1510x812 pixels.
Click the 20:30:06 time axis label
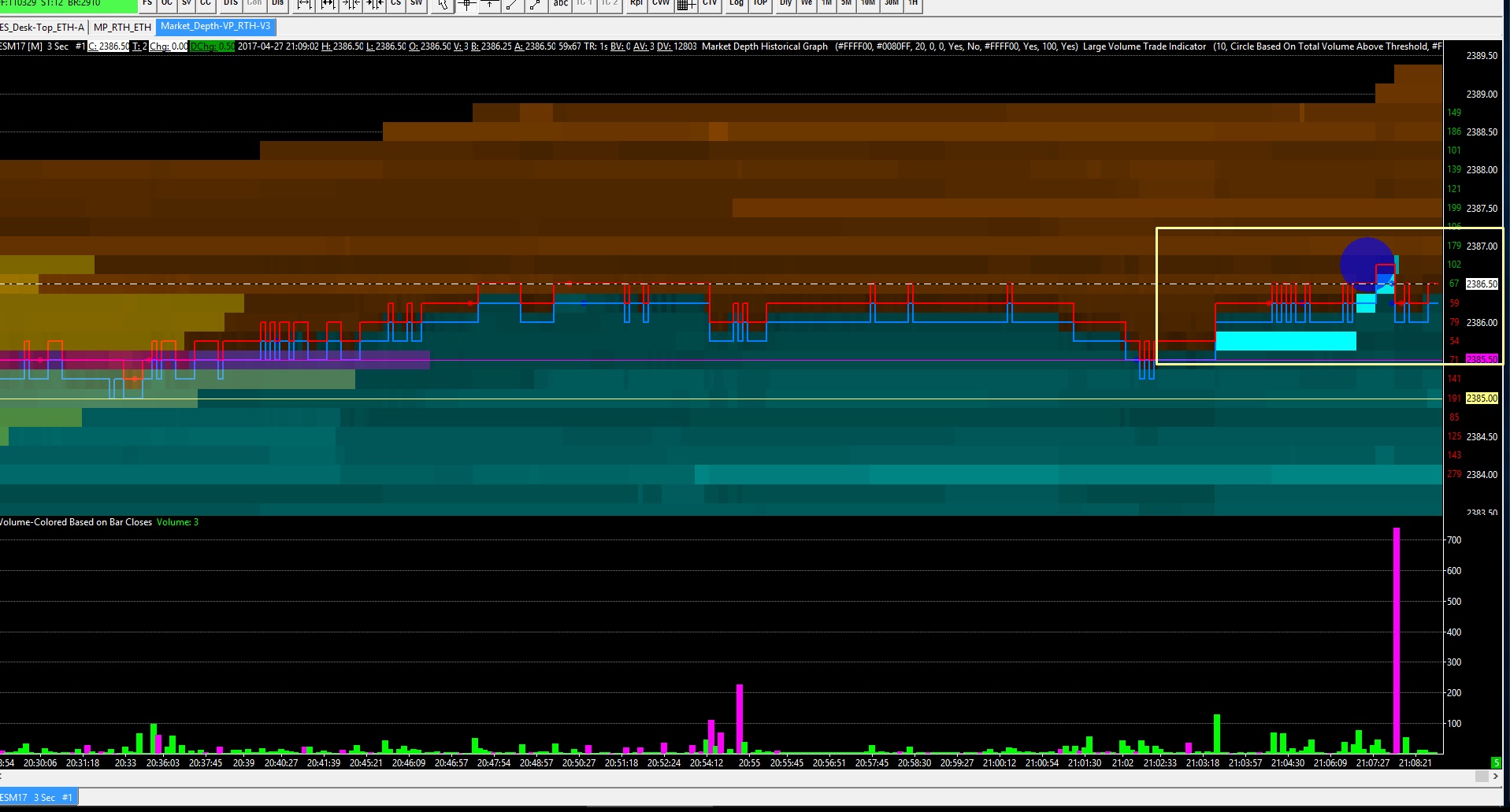click(x=40, y=763)
